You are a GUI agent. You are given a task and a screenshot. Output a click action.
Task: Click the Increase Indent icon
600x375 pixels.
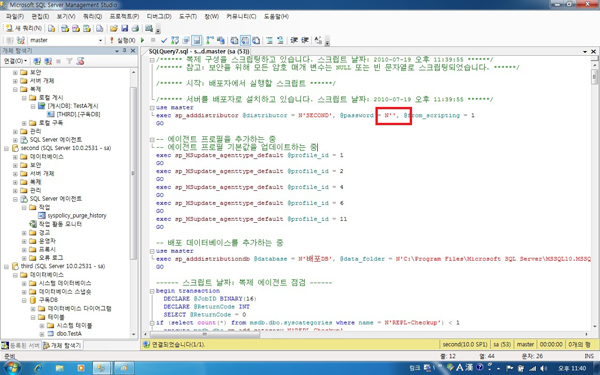click(x=305, y=40)
